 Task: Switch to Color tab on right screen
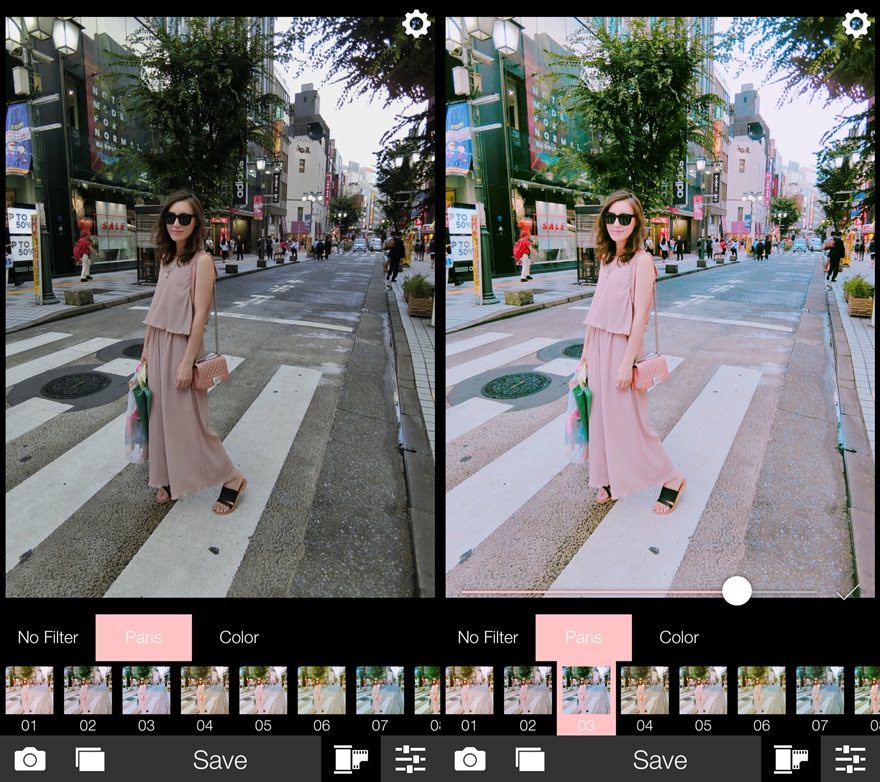679,637
